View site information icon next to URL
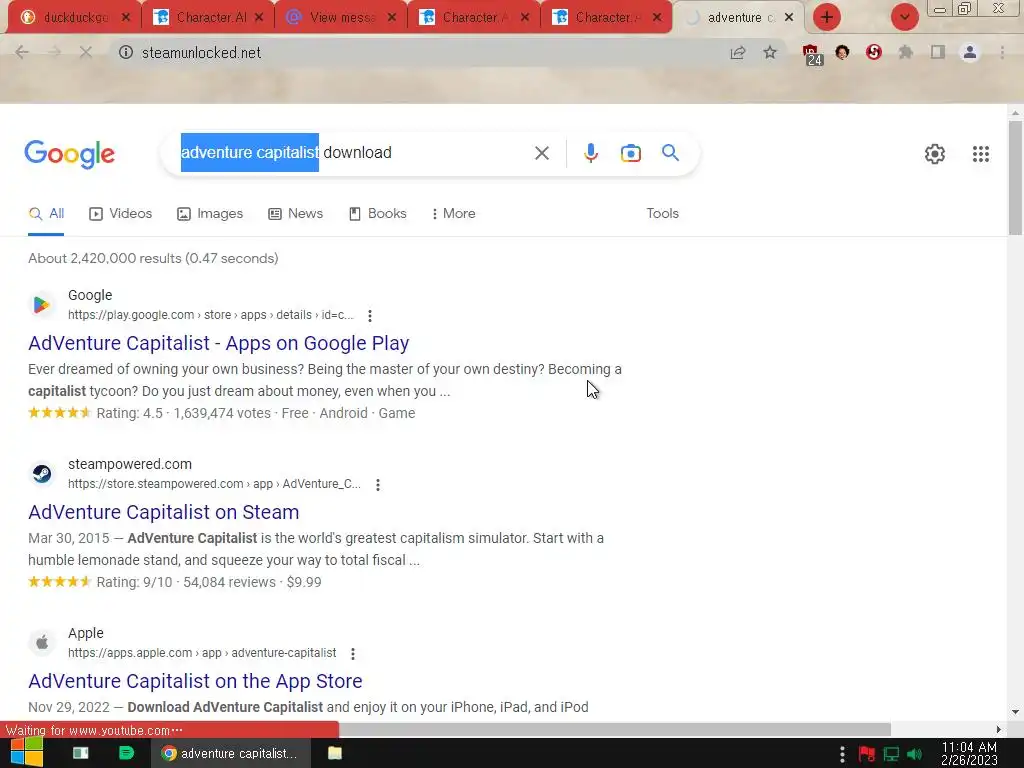 click(125, 52)
